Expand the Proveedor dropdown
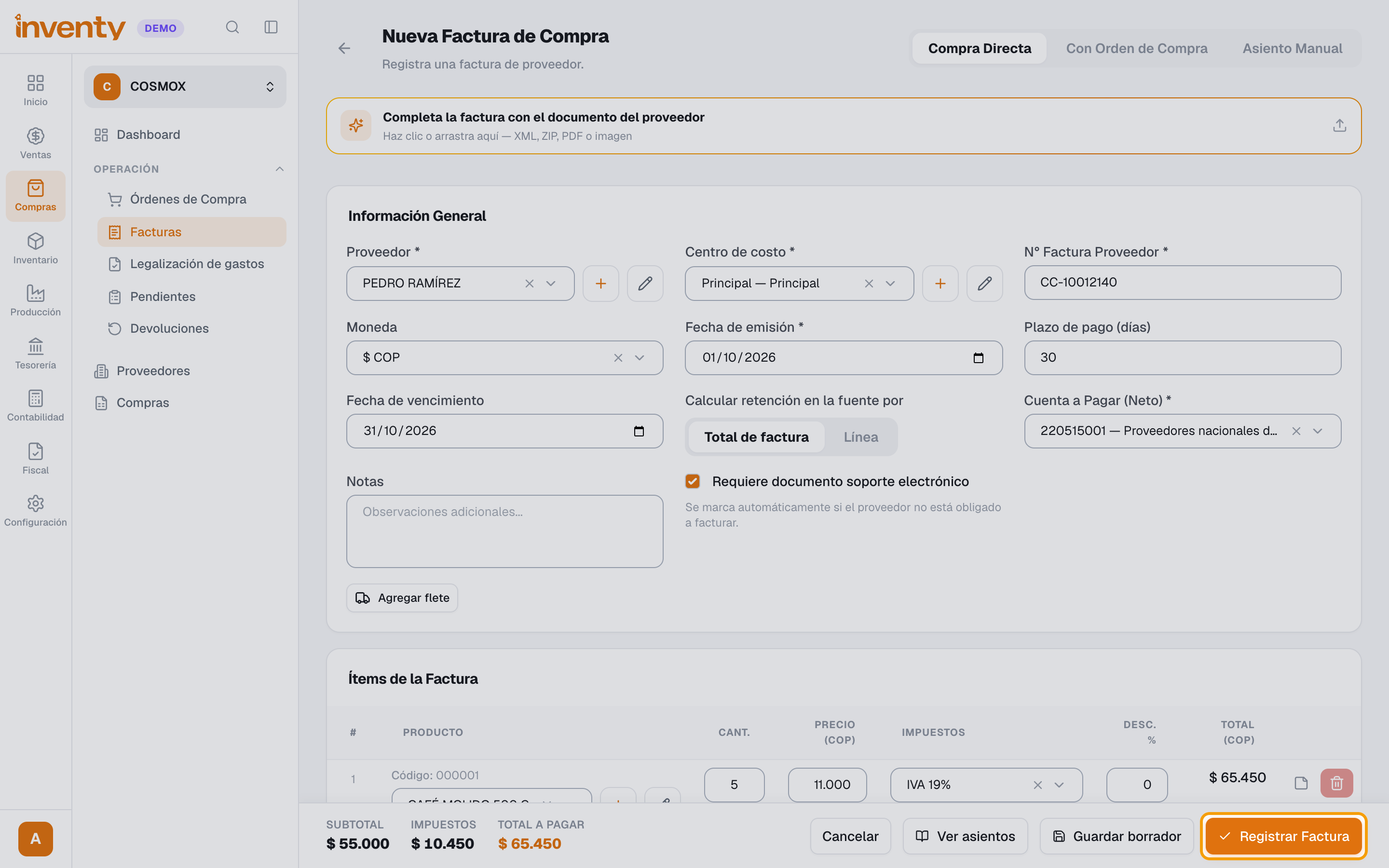 coord(550,284)
